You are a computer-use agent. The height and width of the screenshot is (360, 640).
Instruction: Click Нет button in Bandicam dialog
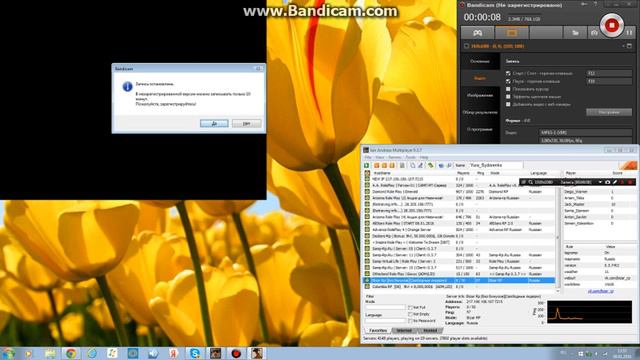point(247,123)
